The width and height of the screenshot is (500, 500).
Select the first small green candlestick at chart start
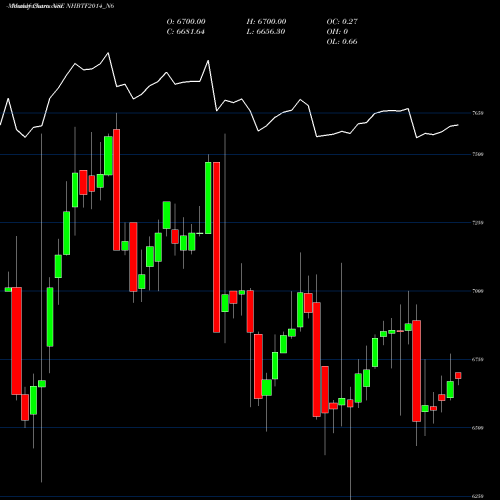pyautogui.click(x=8, y=289)
